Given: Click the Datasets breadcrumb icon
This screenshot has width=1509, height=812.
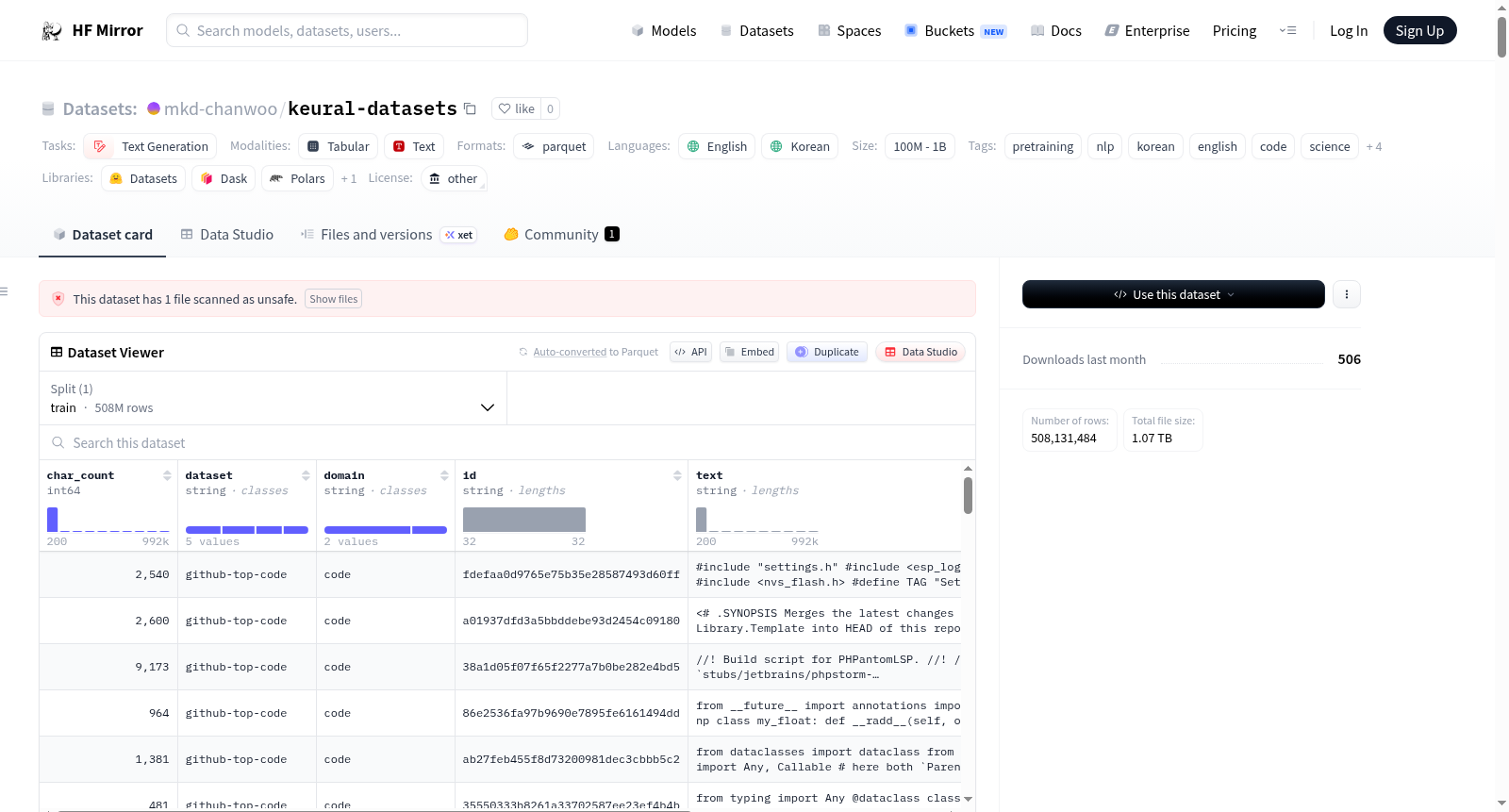Looking at the screenshot, I should click(48, 108).
